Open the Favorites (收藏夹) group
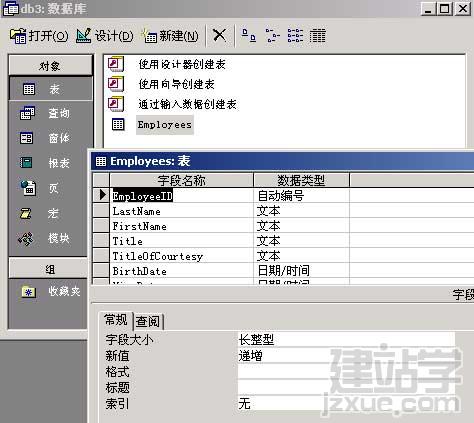This screenshot has width=474, height=423. tap(50, 292)
